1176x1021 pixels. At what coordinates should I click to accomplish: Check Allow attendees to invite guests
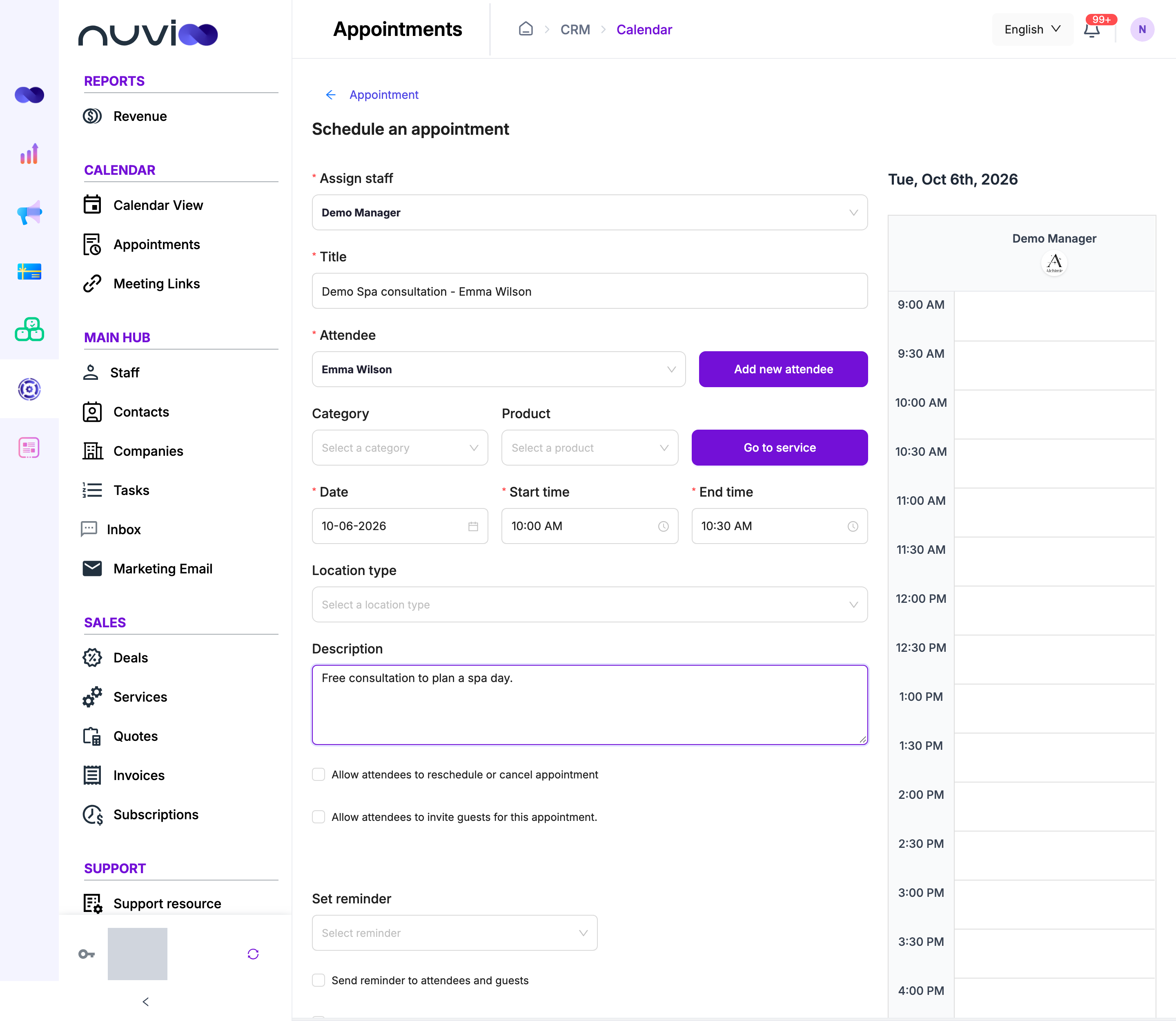pos(318,817)
